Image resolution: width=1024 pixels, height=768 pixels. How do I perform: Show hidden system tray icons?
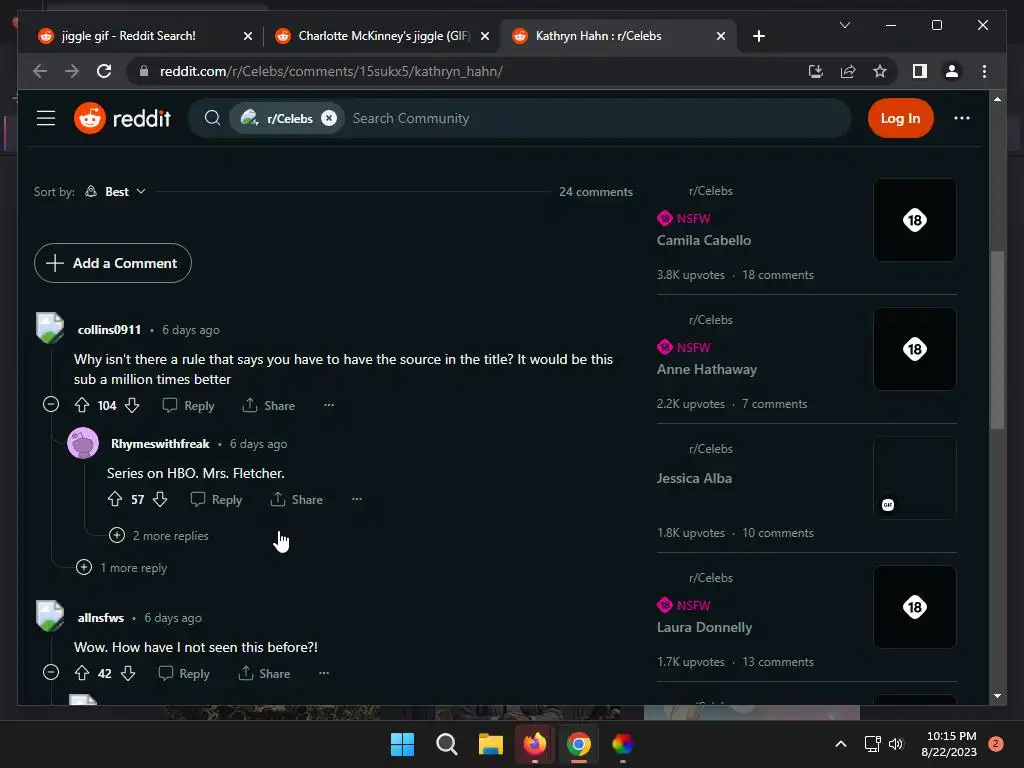click(840, 744)
